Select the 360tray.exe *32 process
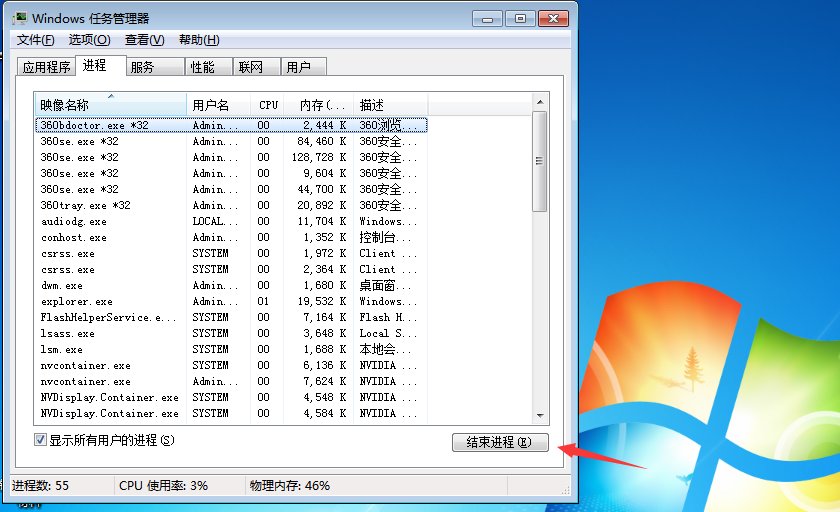 231,206
